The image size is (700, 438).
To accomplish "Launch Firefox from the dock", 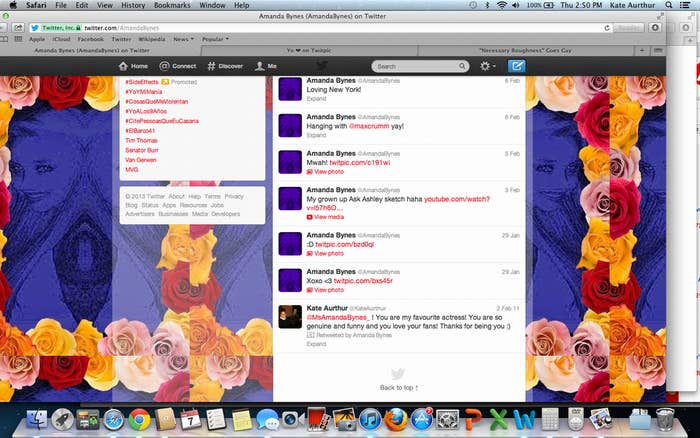I will [396, 420].
